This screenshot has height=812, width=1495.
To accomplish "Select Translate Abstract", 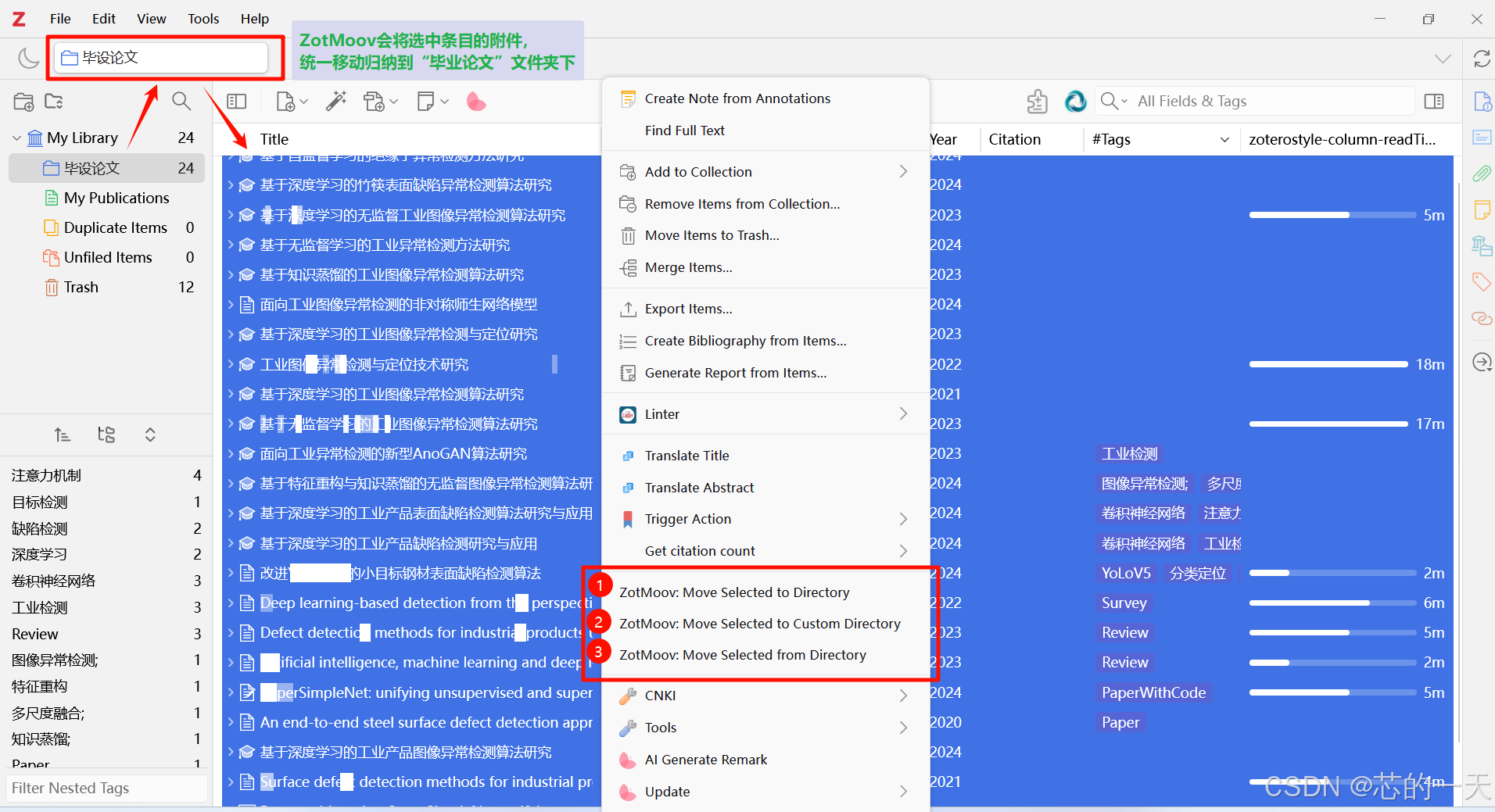I will pos(699,488).
